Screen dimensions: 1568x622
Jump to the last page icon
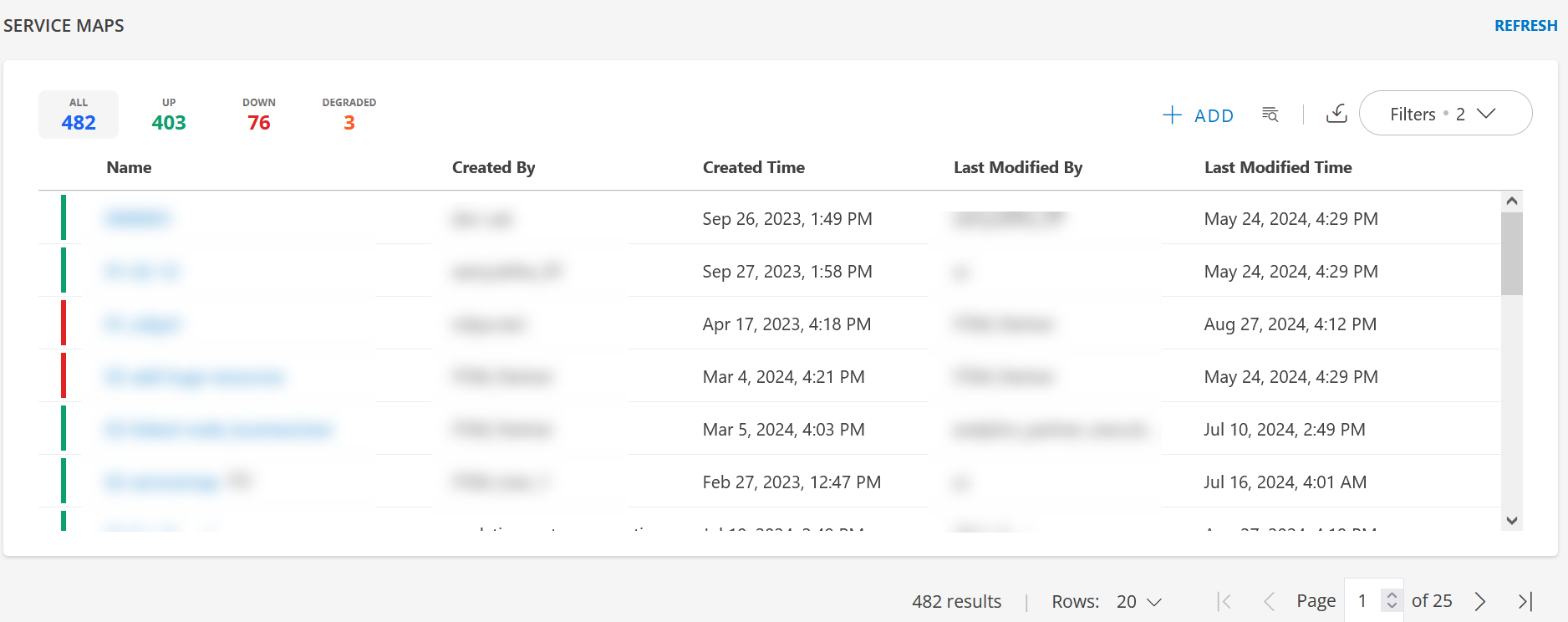1523,600
